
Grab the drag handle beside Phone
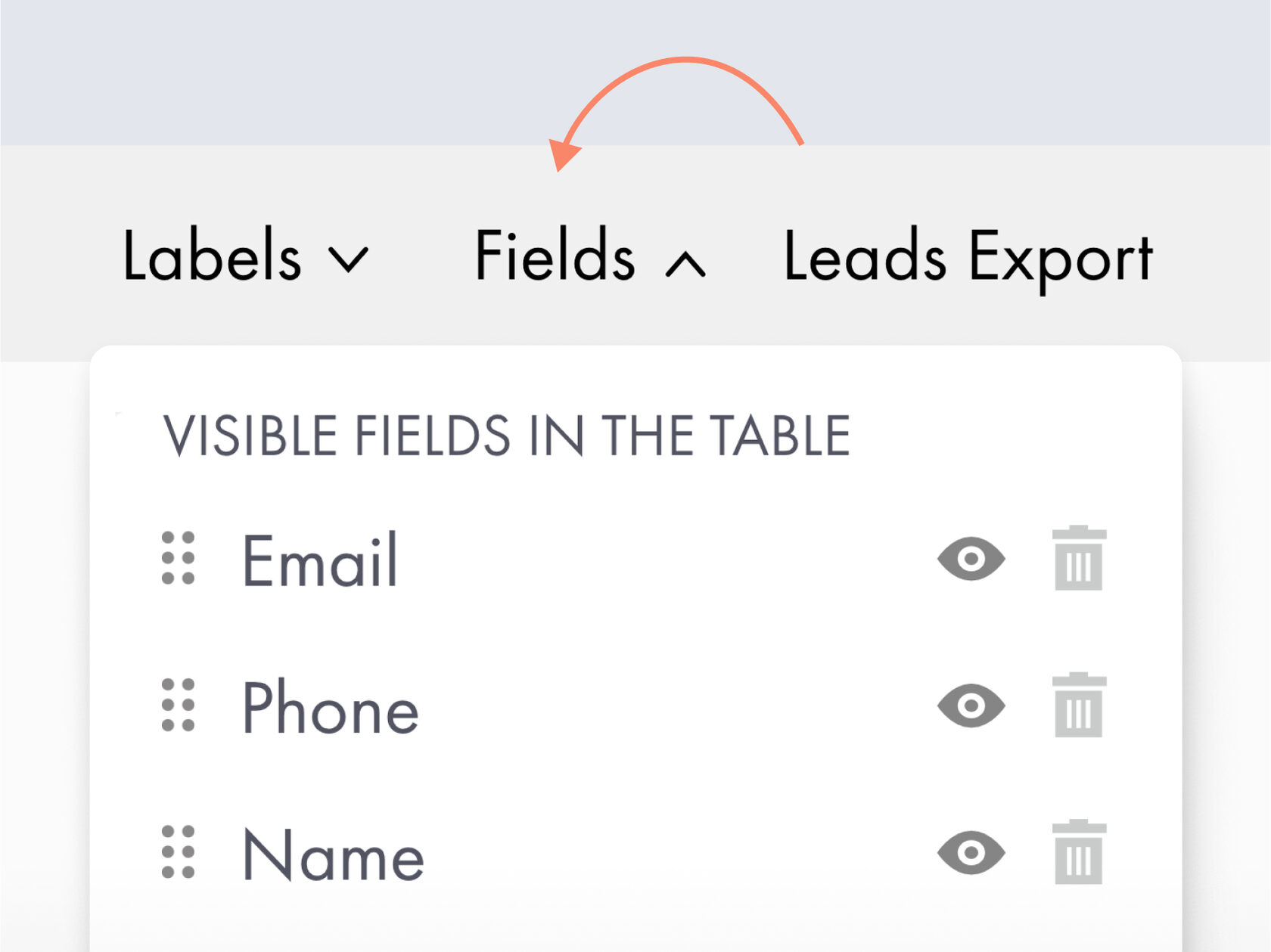click(179, 705)
